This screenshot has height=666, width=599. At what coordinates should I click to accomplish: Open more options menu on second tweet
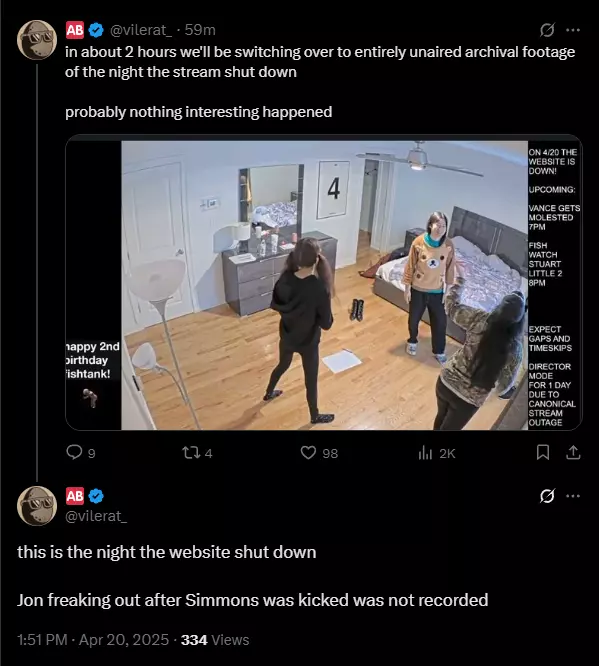click(573, 496)
